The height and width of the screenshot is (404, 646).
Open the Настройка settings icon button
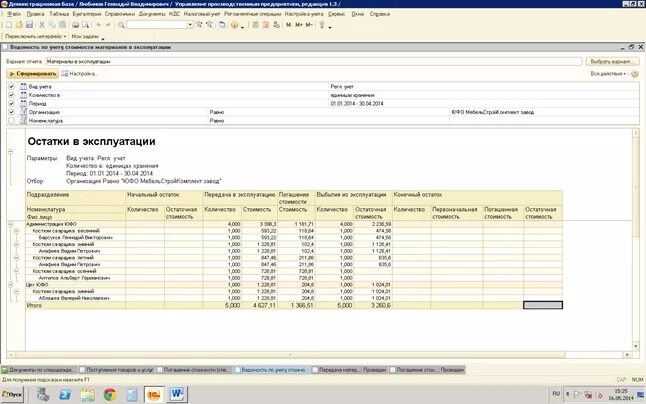(x=80, y=74)
